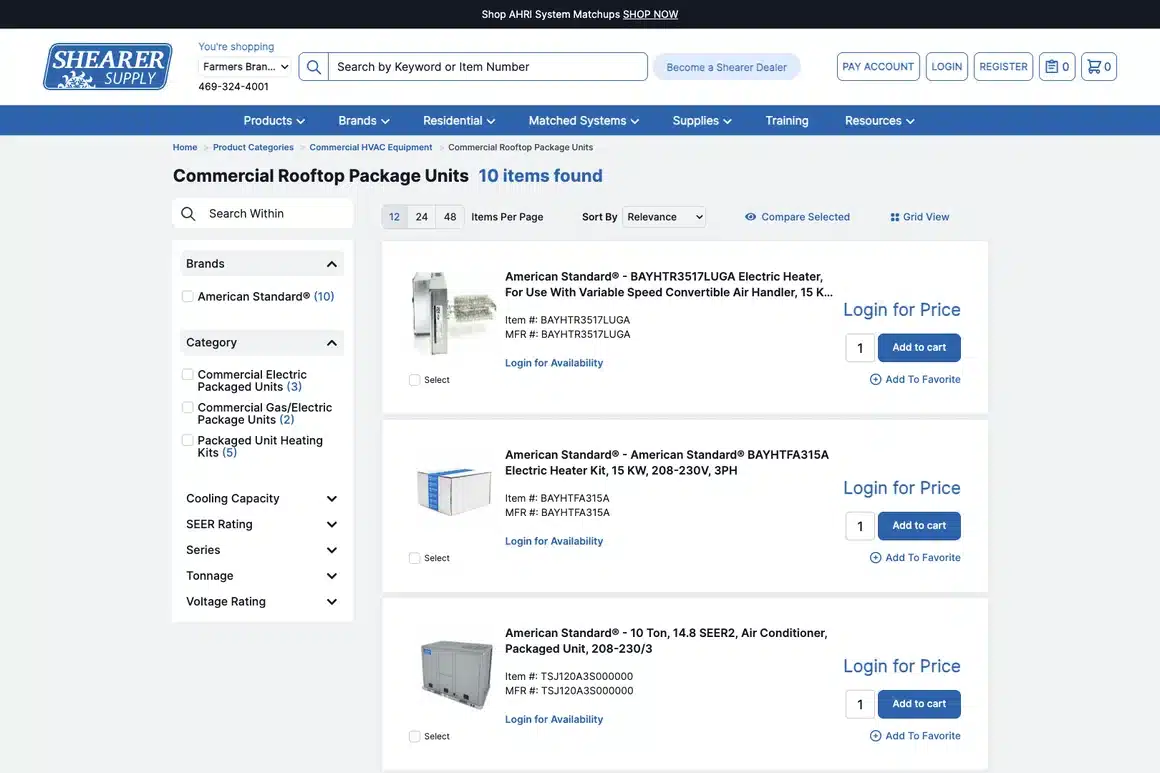
Task: Click quantity field for TSJ120A3S000000 unit
Action: [860, 704]
